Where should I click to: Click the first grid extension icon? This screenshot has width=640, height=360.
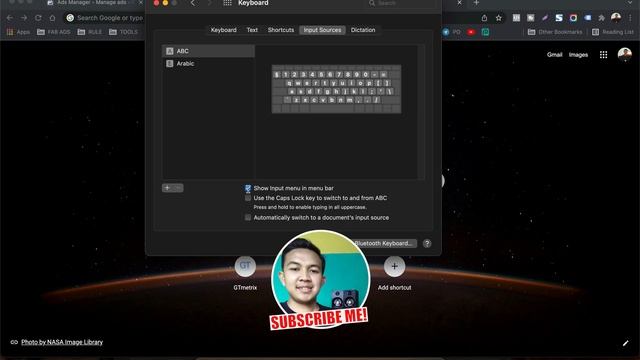pyautogui.click(x=516, y=18)
